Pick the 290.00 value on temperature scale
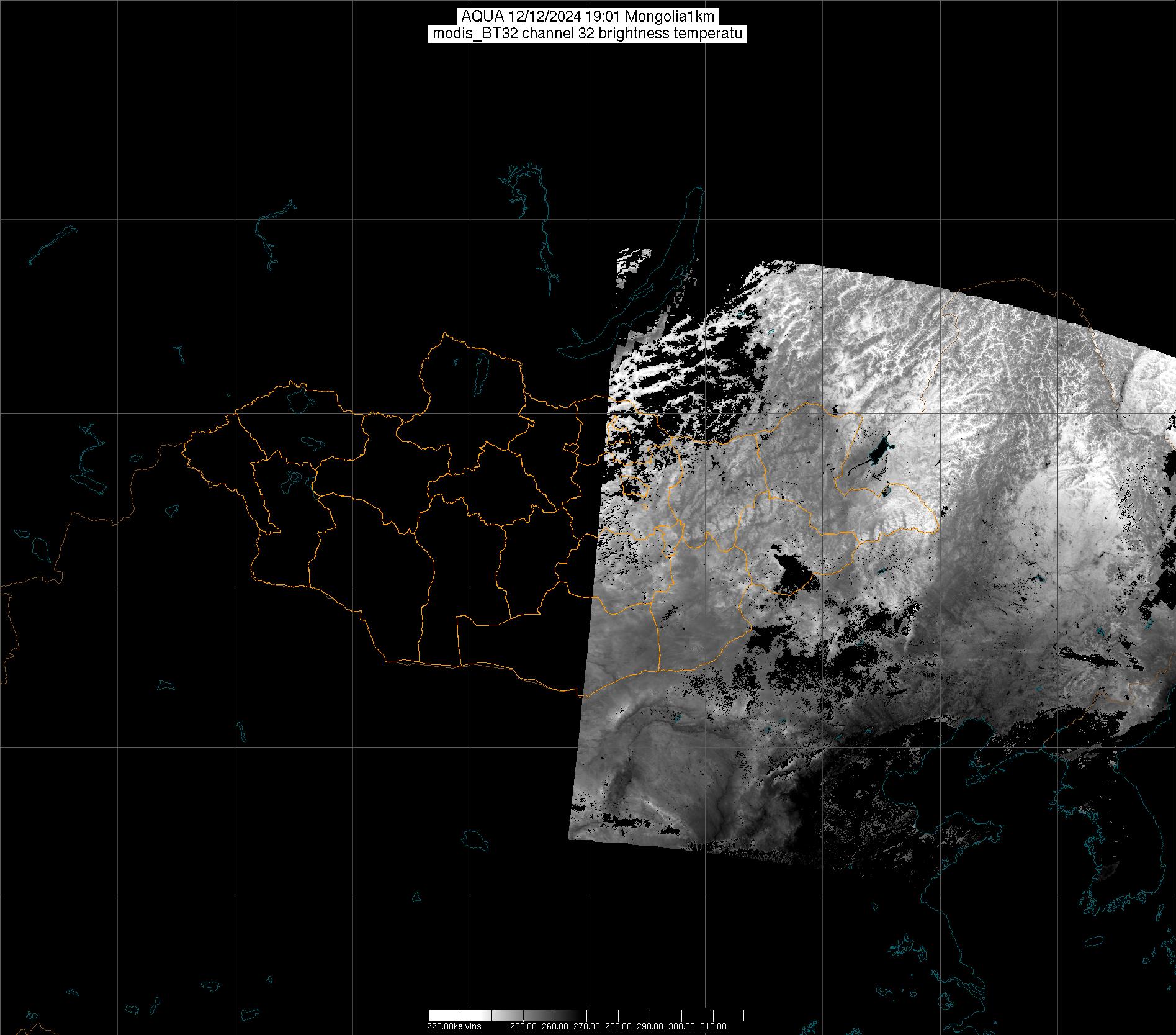This screenshot has height=1035, width=1176. (650, 1026)
